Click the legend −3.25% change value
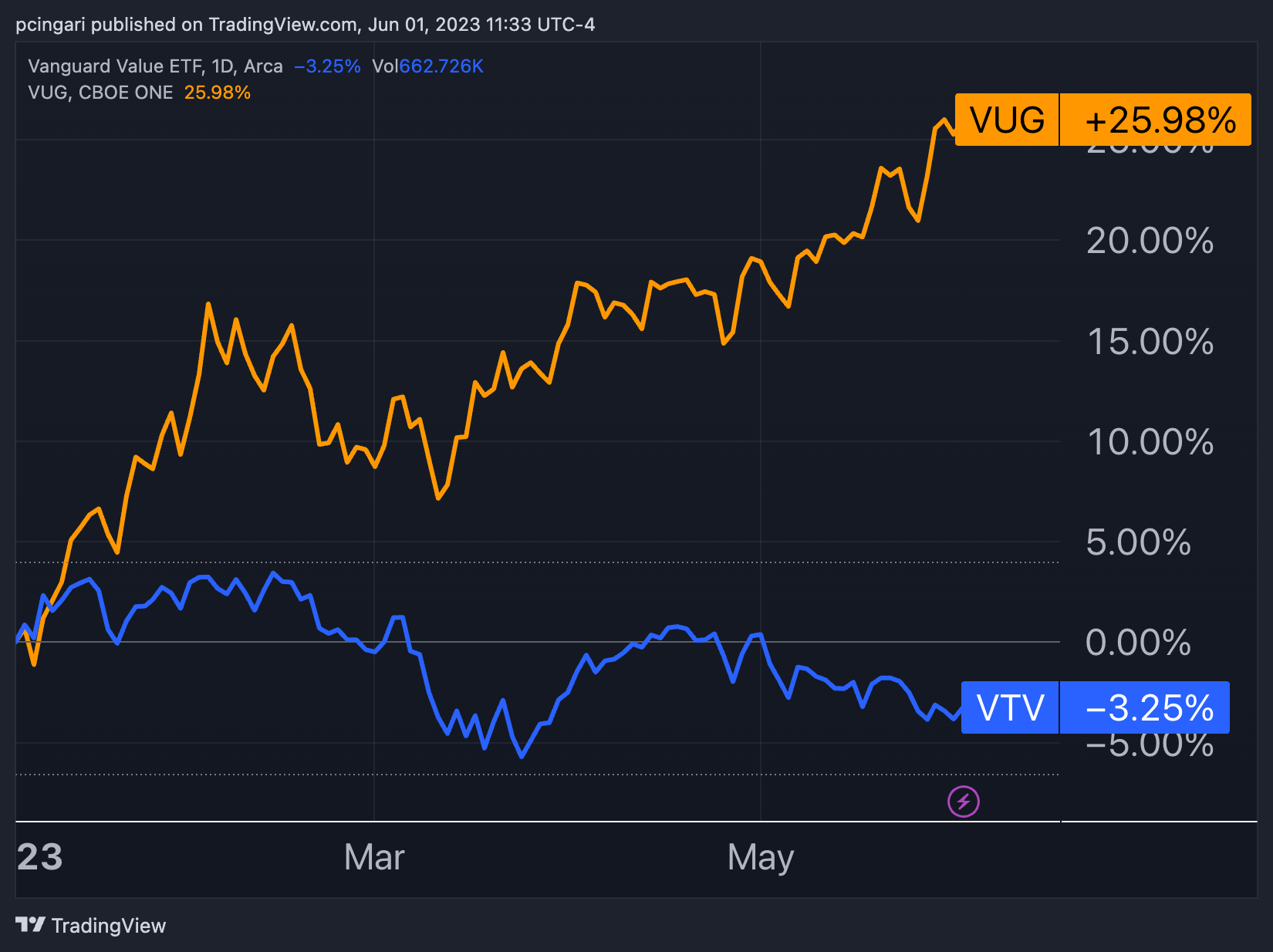Screen dimensions: 1273x952 click(x=327, y=66)
